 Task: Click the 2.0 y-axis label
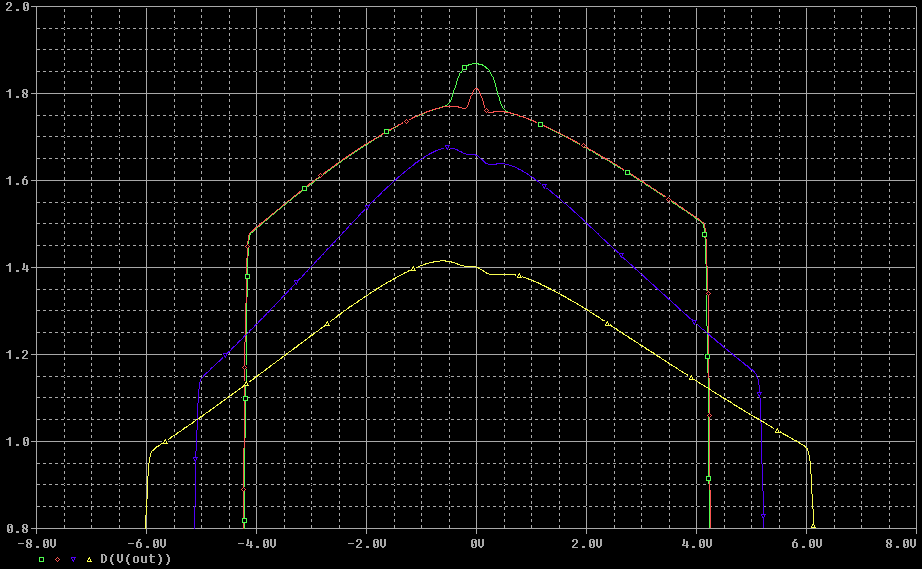click(18, 7)
